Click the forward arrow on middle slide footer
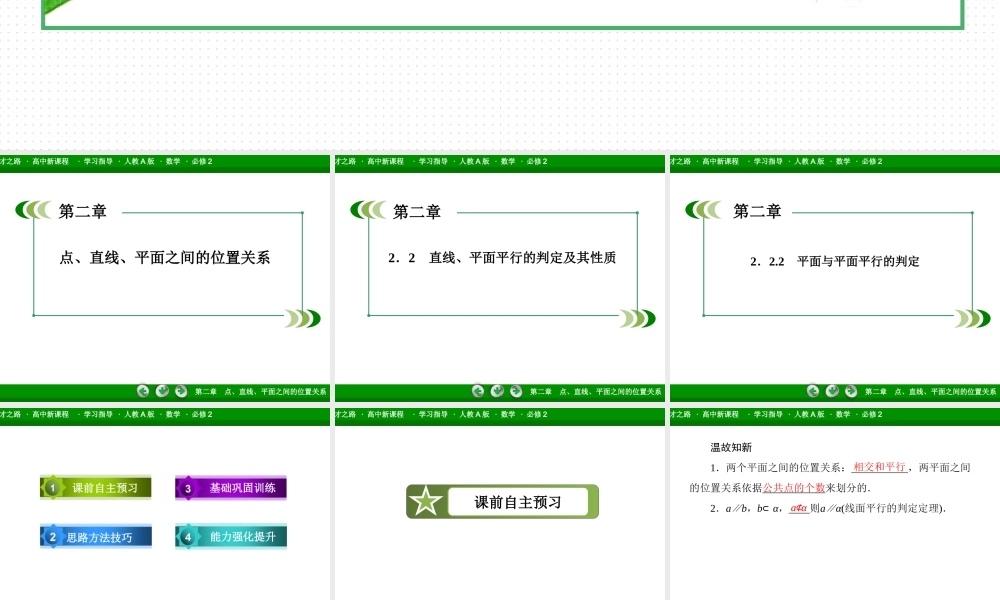1000x600 pixels. click(516, 390)
